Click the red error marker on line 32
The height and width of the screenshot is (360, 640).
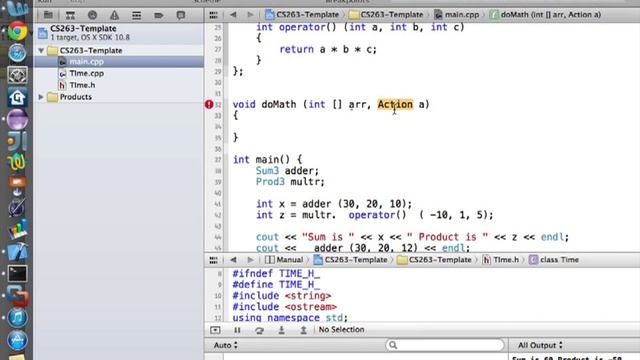(209, 104)
